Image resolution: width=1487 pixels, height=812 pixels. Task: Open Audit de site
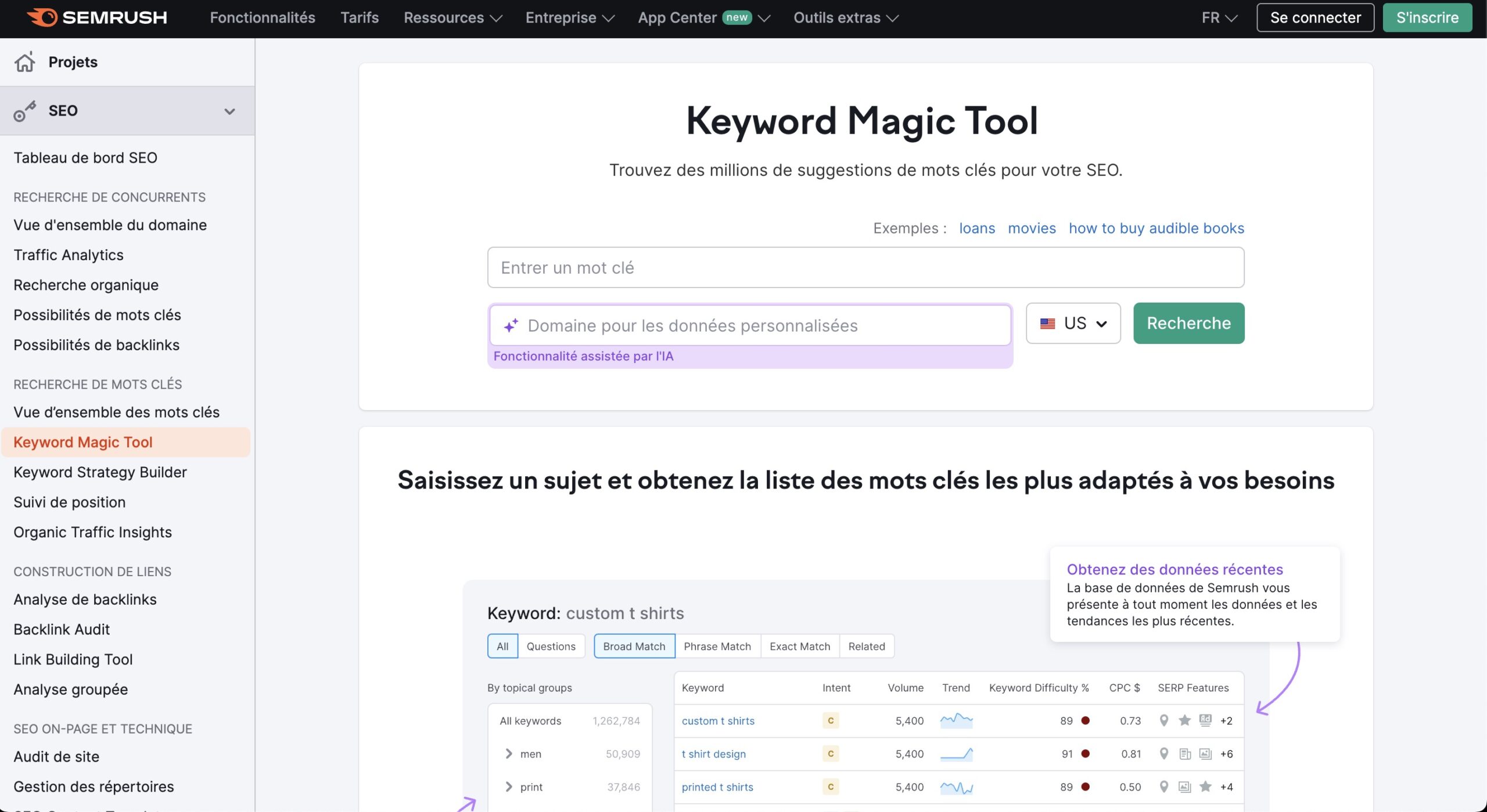56,757
